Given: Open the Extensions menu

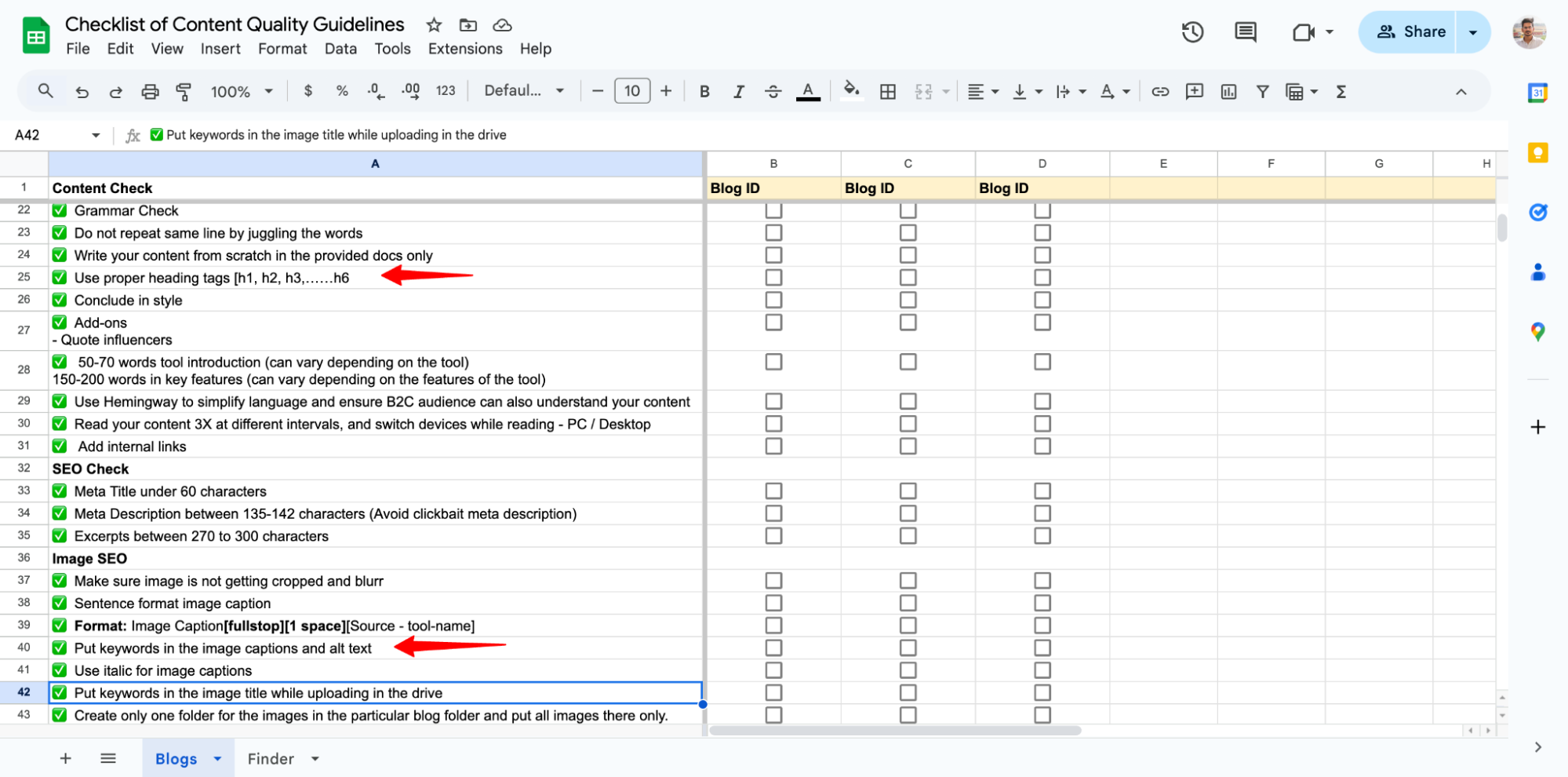Looking at the screenshot, I should coord(464,48).
